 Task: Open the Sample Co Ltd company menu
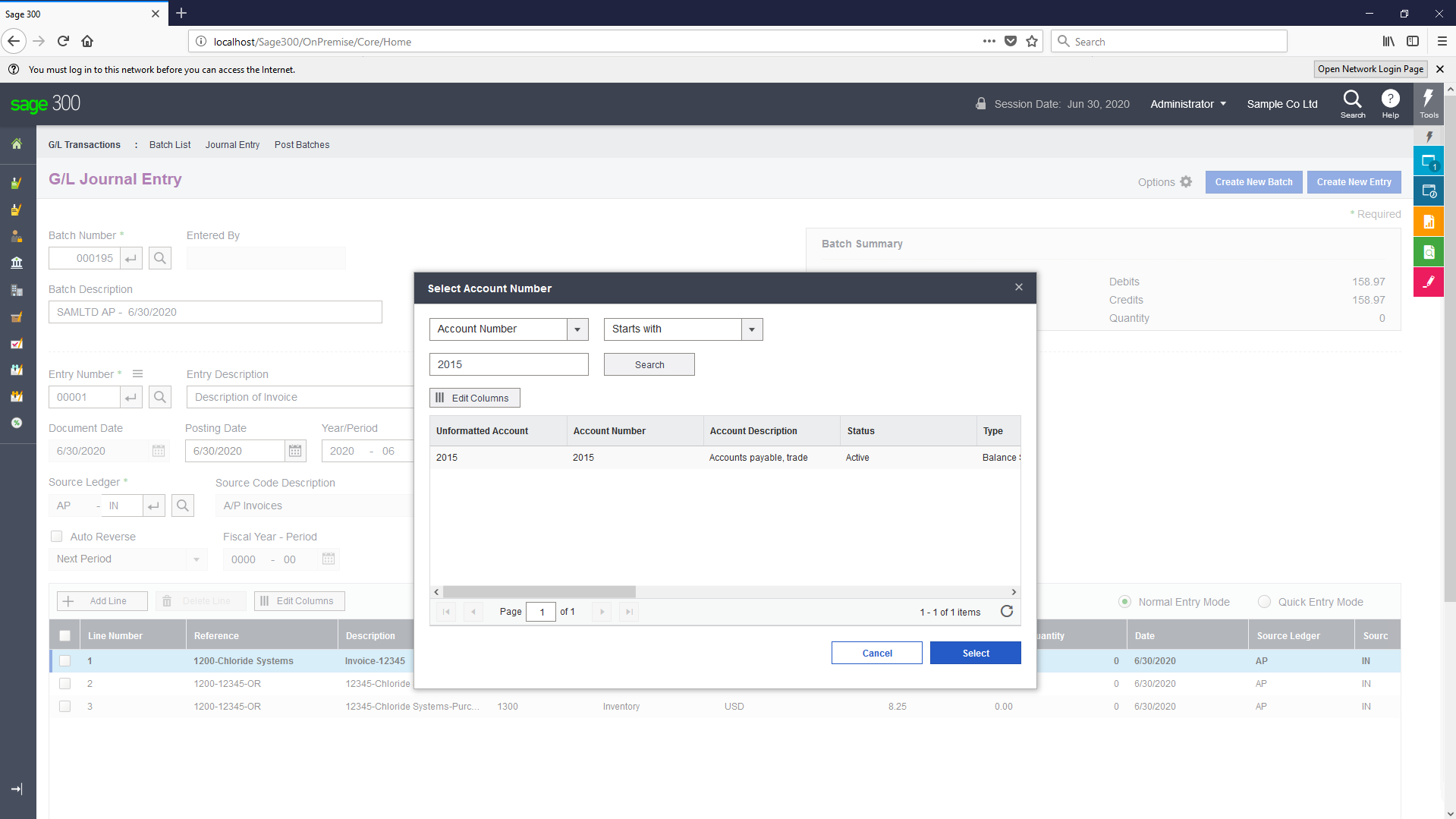1282,104
